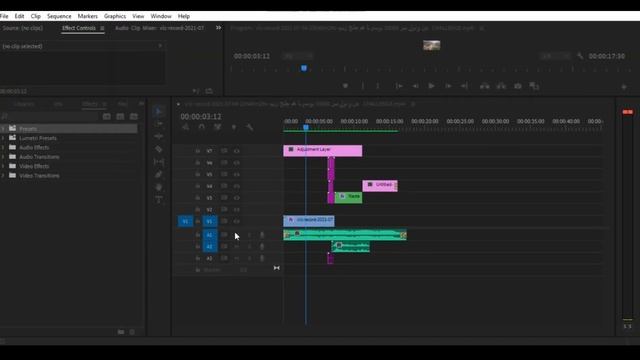This screenshot has width=640, height=360.
Task: Toggle lock on track V5
Action: [198, 174]
